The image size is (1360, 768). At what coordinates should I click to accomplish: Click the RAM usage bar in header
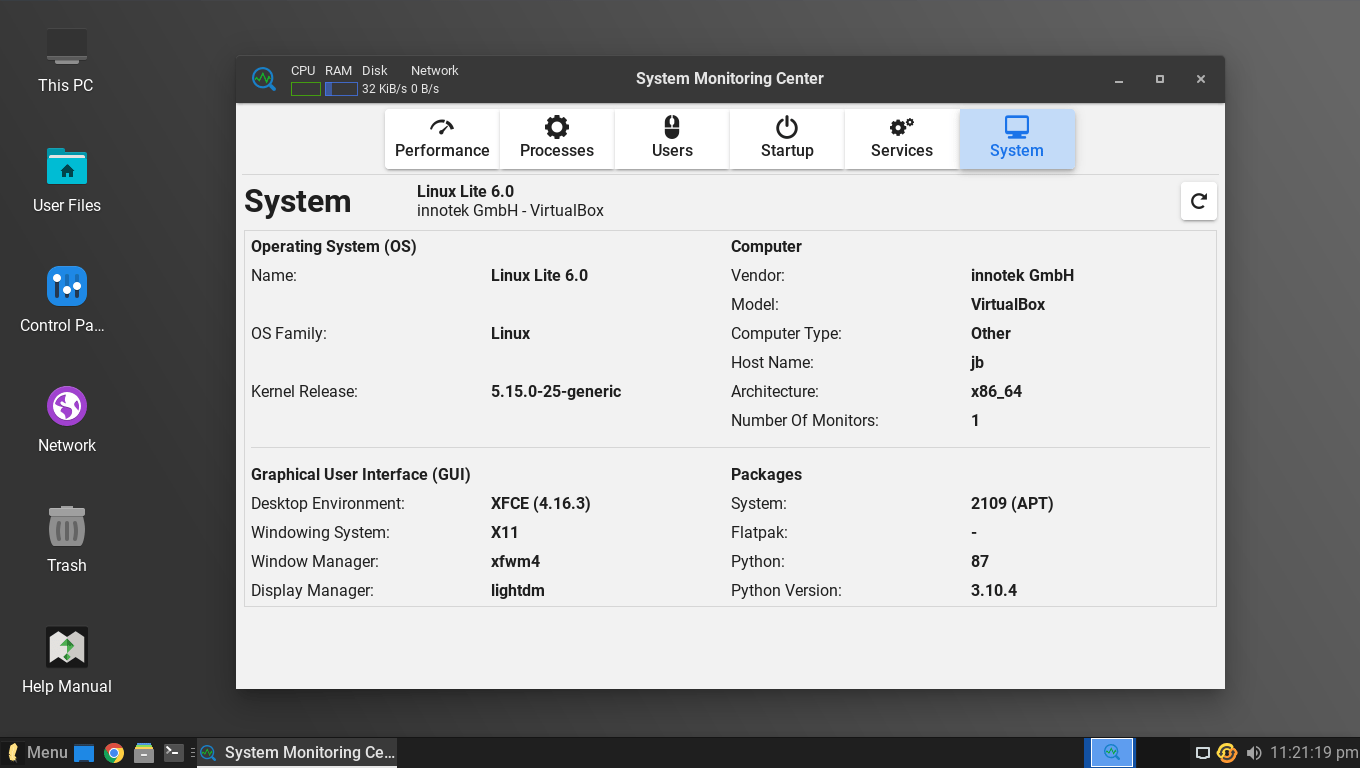click(341, 89)
